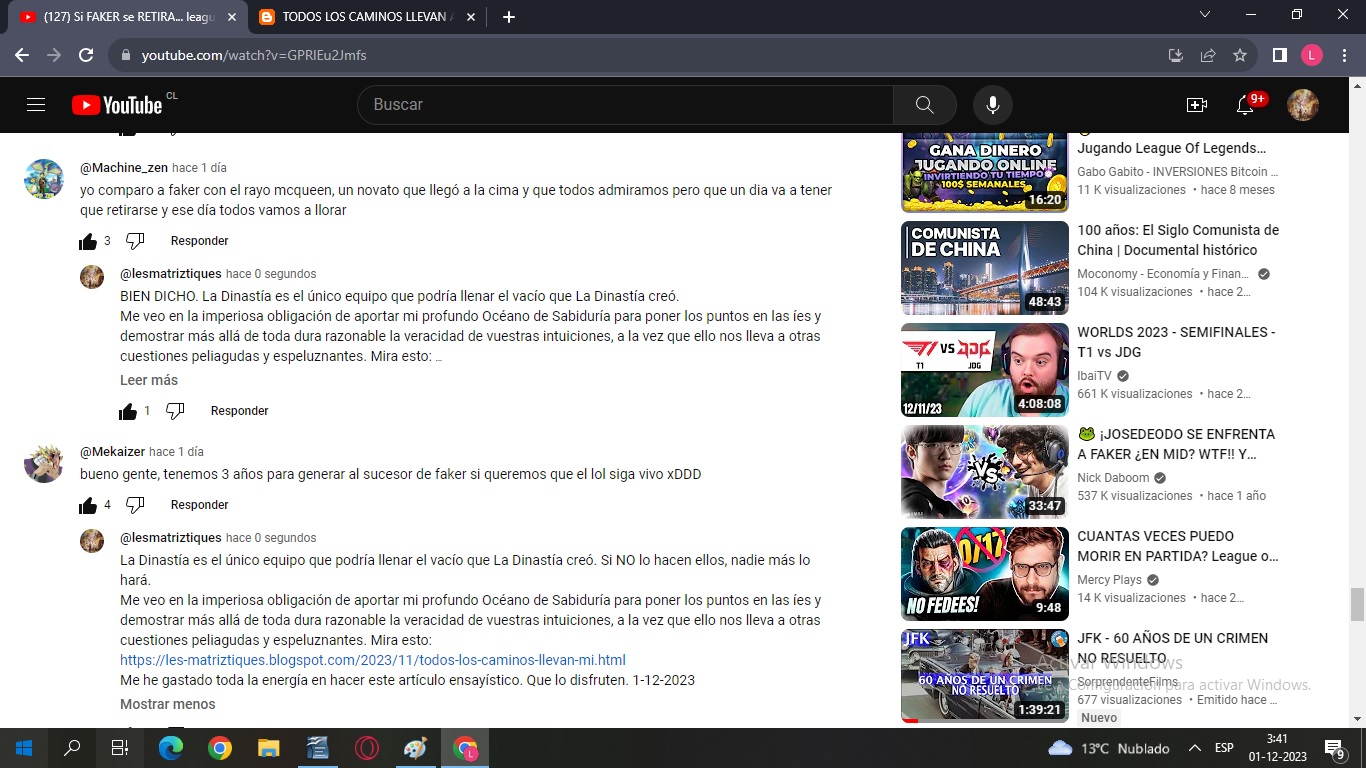Collapse the reply with Mostrar menos
Viewport: 1366px width, 768px height.
coord(168,704)
